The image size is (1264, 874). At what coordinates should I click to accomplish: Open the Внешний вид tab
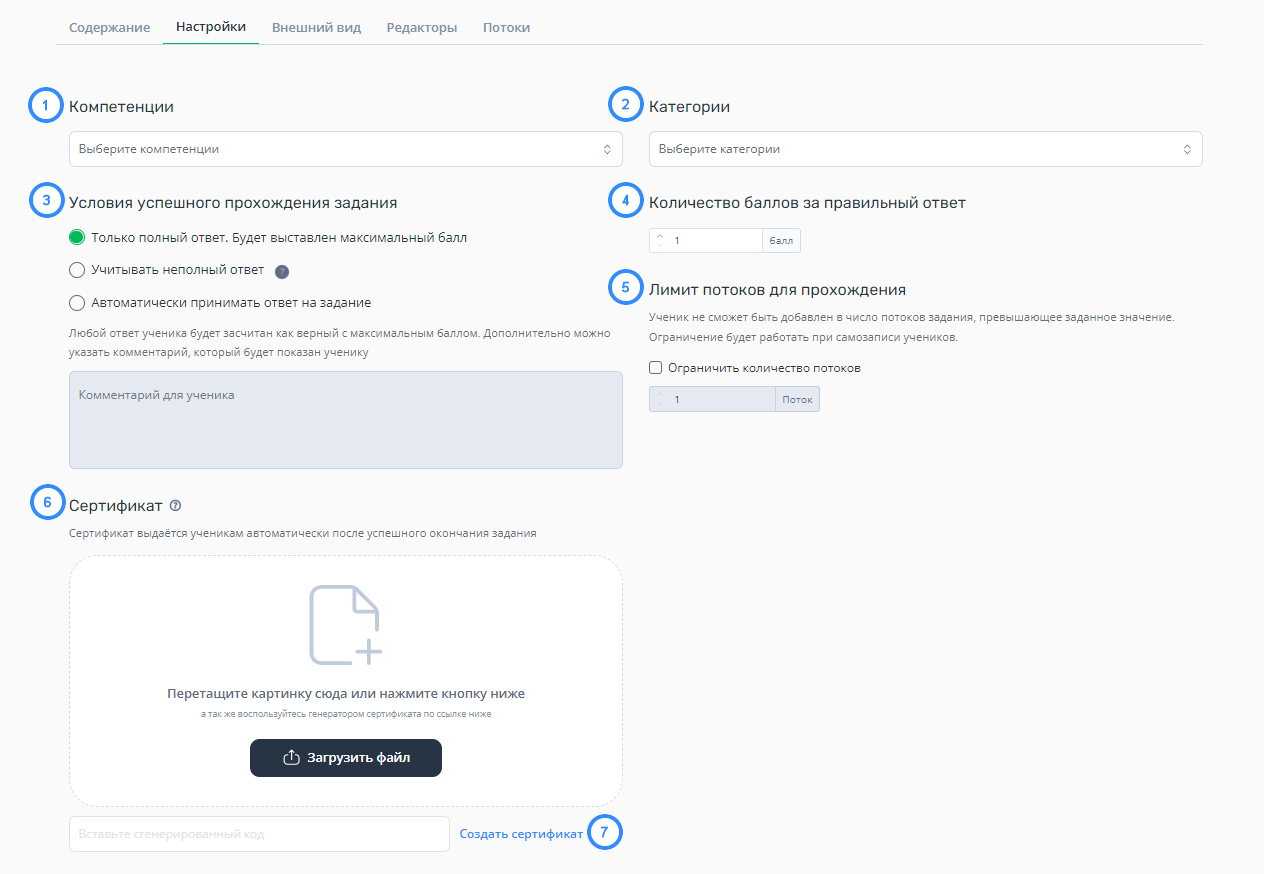pos(316,27)
